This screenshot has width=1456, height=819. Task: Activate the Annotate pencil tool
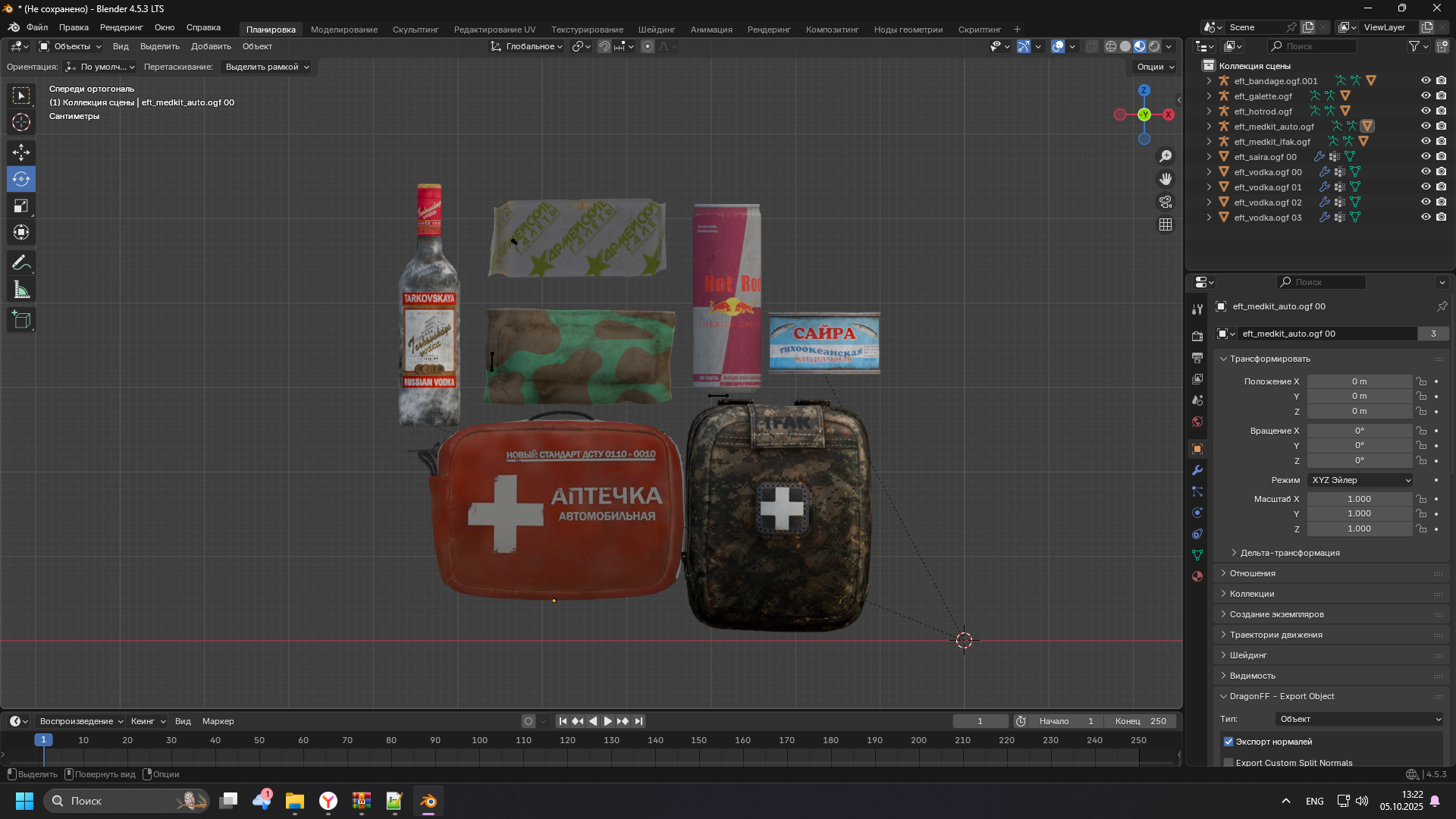pyautogui.click(x=21, y=263)
